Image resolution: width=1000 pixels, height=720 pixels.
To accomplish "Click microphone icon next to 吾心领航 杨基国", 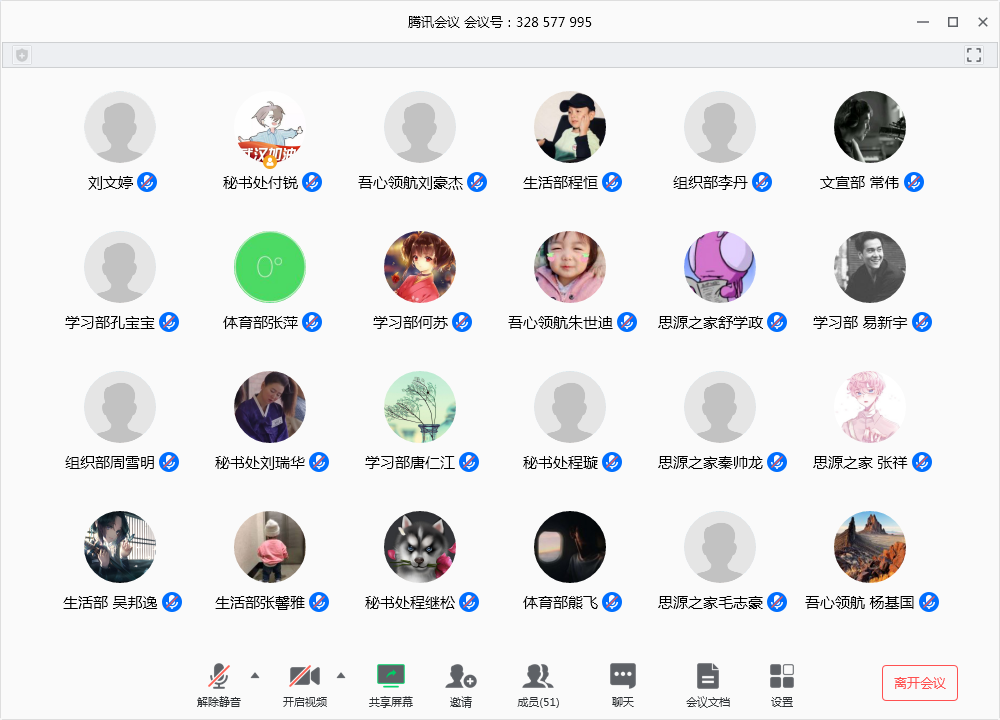I will 929,602.
